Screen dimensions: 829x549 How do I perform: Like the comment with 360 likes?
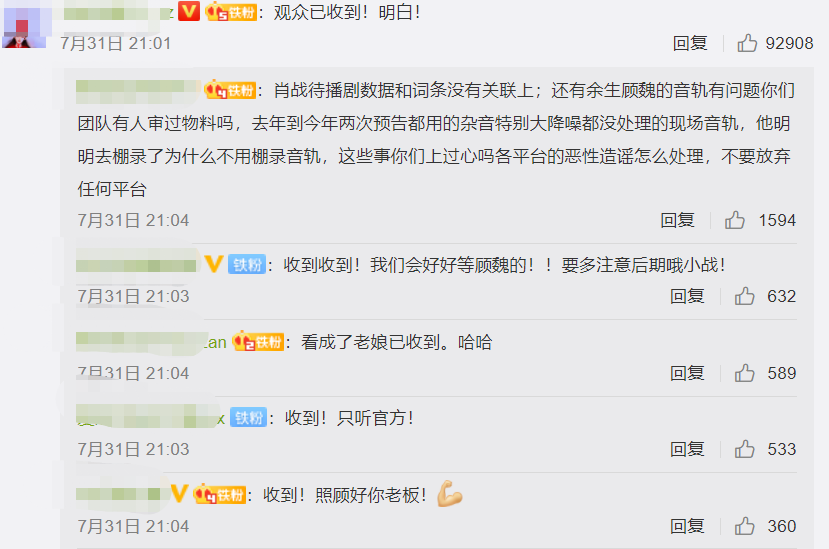(744, 526)
